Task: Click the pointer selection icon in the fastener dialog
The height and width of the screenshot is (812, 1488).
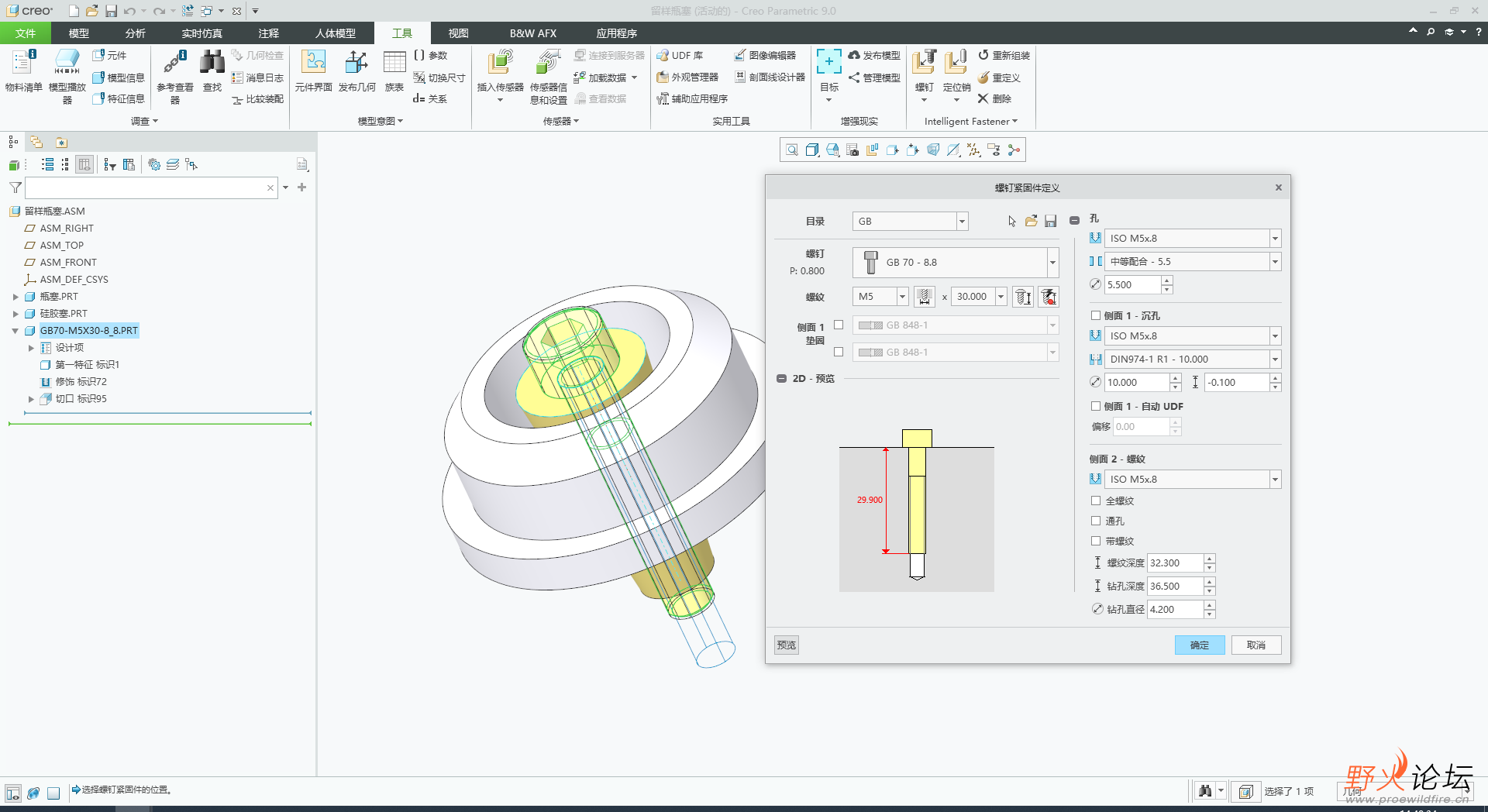Action: (x=1011, y=222)
